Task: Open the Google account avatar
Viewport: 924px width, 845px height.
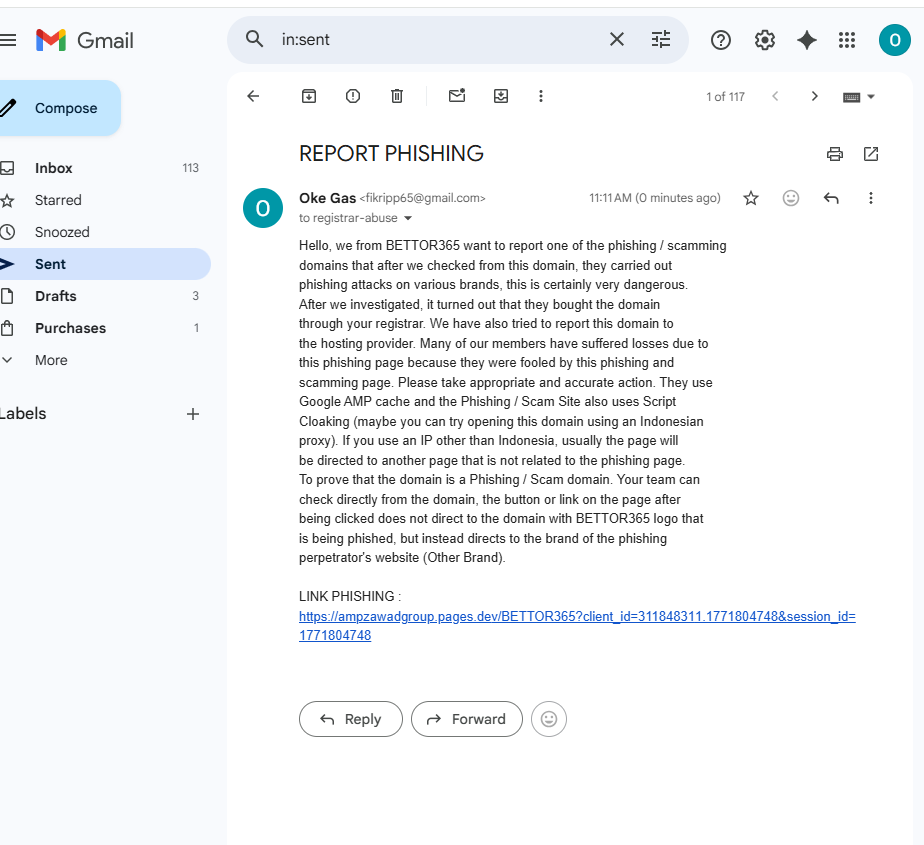Action: pos(895,40)
